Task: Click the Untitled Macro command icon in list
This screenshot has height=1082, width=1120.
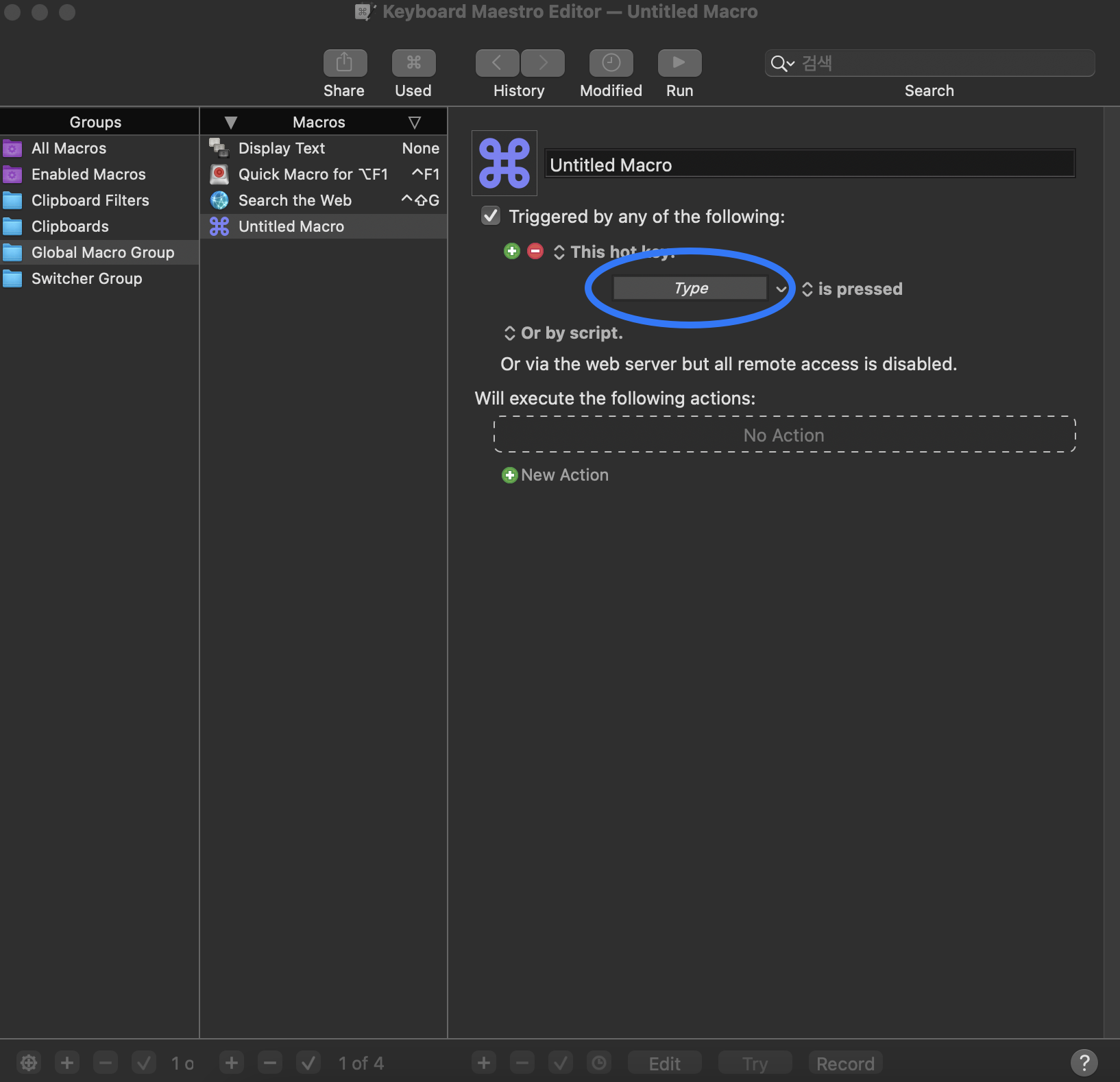Action: (x=219, y=226)
